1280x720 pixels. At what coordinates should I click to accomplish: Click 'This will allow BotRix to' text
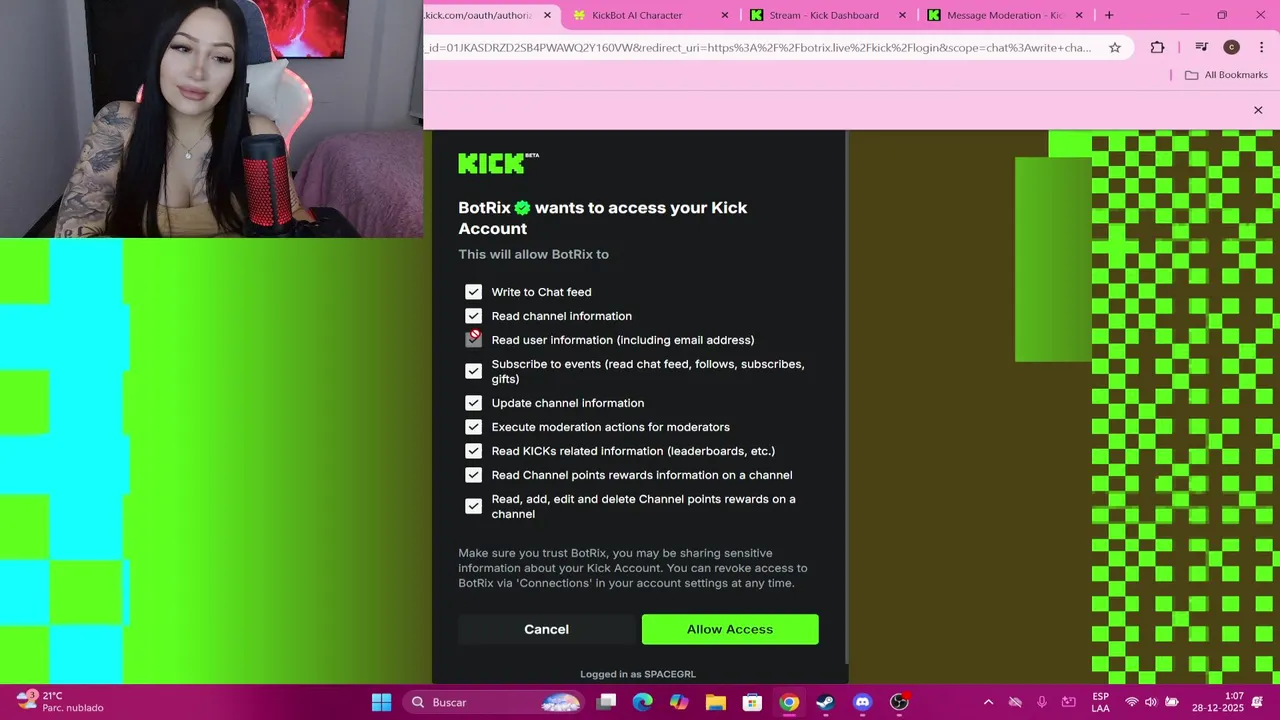(533, 254)
